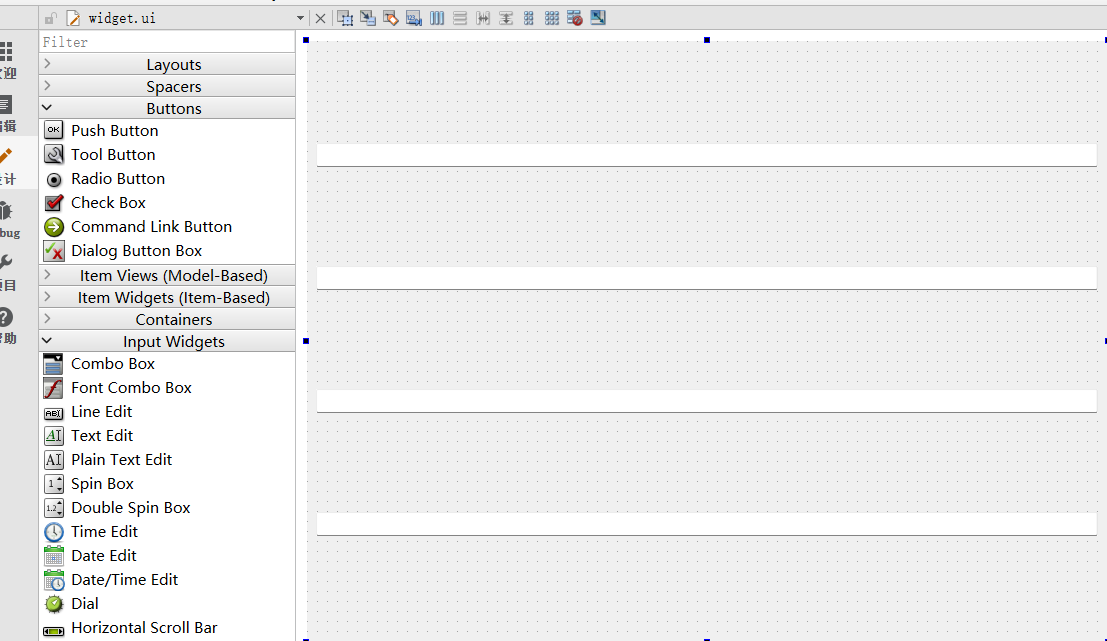Apply the Lay Out in a Grid tool

[x=552, y=18]
